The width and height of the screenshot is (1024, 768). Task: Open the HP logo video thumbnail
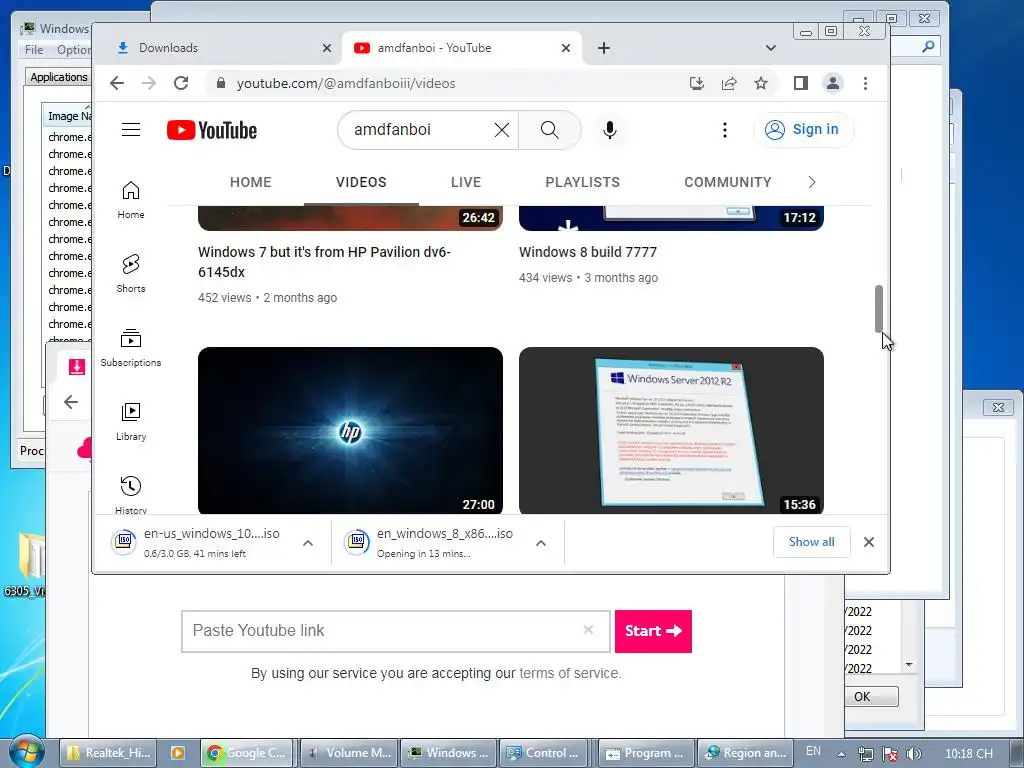tap(350, 431)
